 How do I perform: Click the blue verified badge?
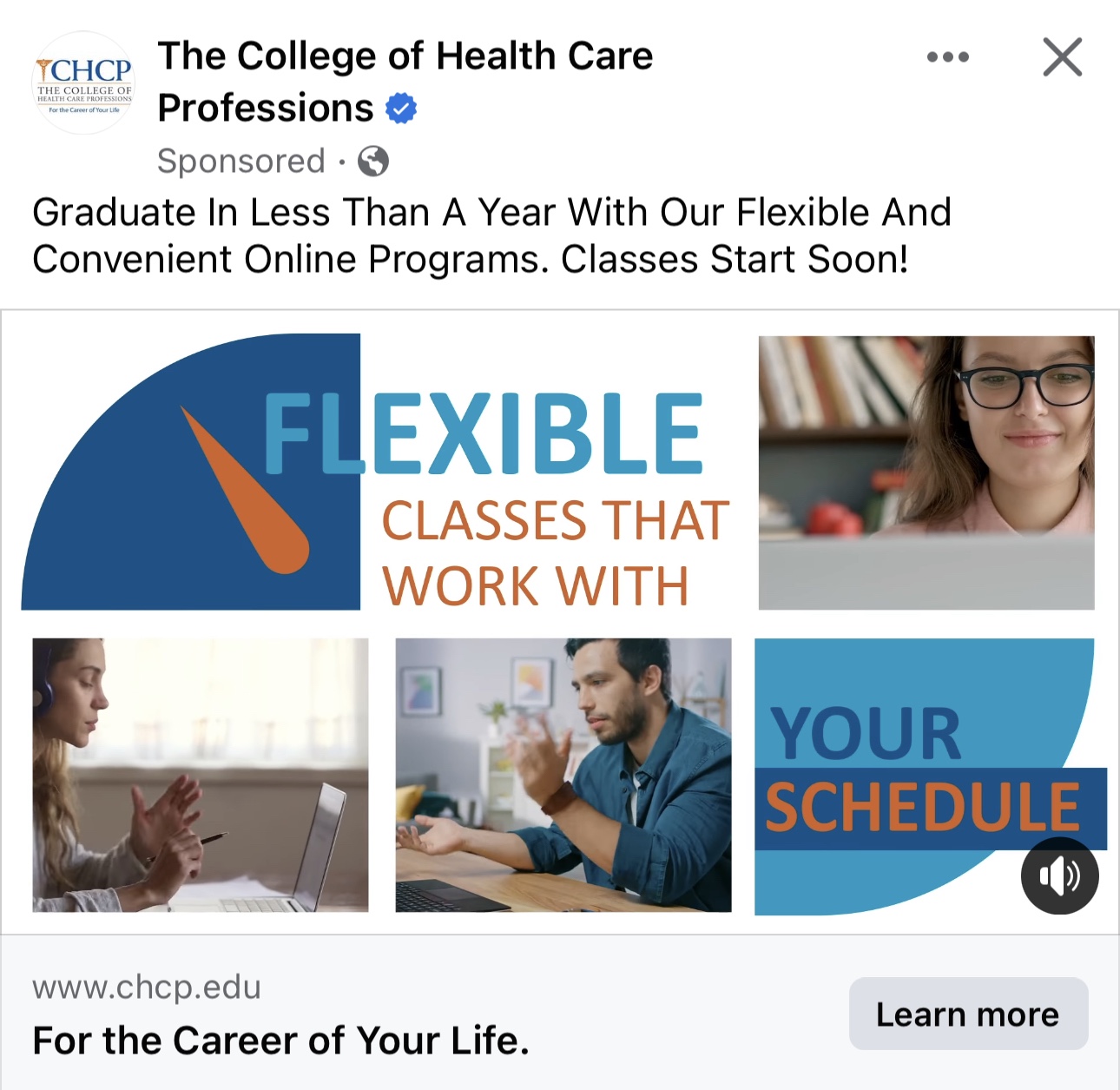(x=401, y=109)
